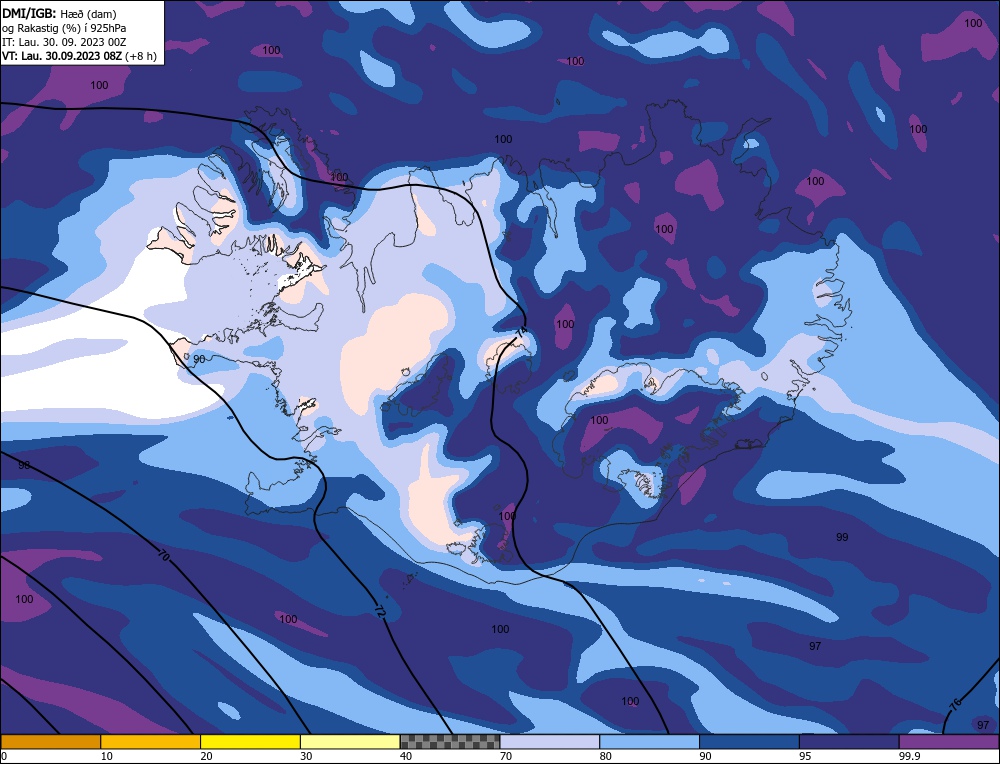Click the "70" height contour label
This screenshot has height=764, width=1000.
(x=163, y=555)
